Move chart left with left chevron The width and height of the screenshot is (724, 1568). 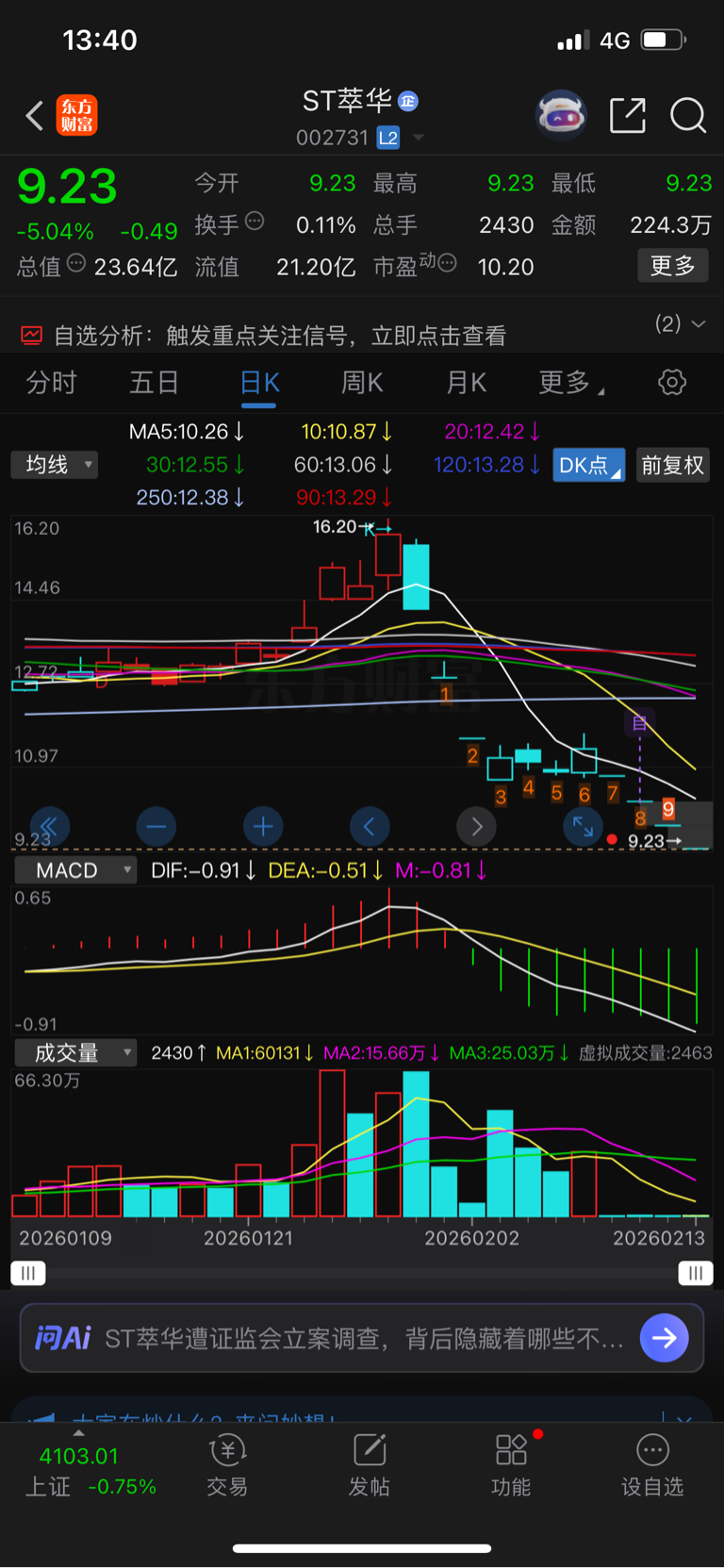pos(370,827)
